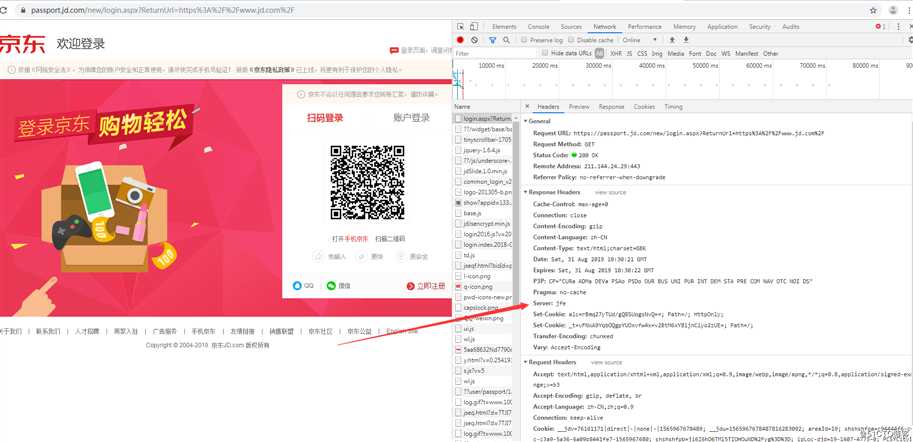Select jquery-1.6.4.js request row
Screen dimensions: 913x442
coord(483,150)
